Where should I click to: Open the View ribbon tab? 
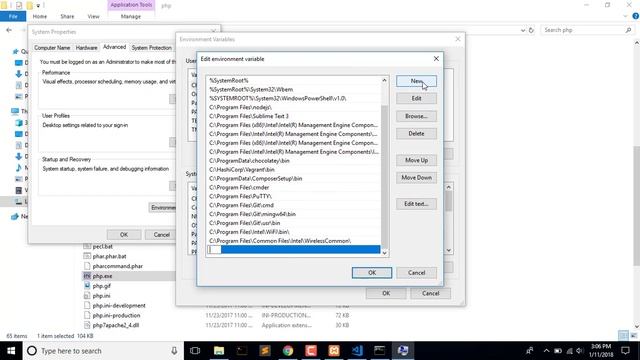click(93, 16)
